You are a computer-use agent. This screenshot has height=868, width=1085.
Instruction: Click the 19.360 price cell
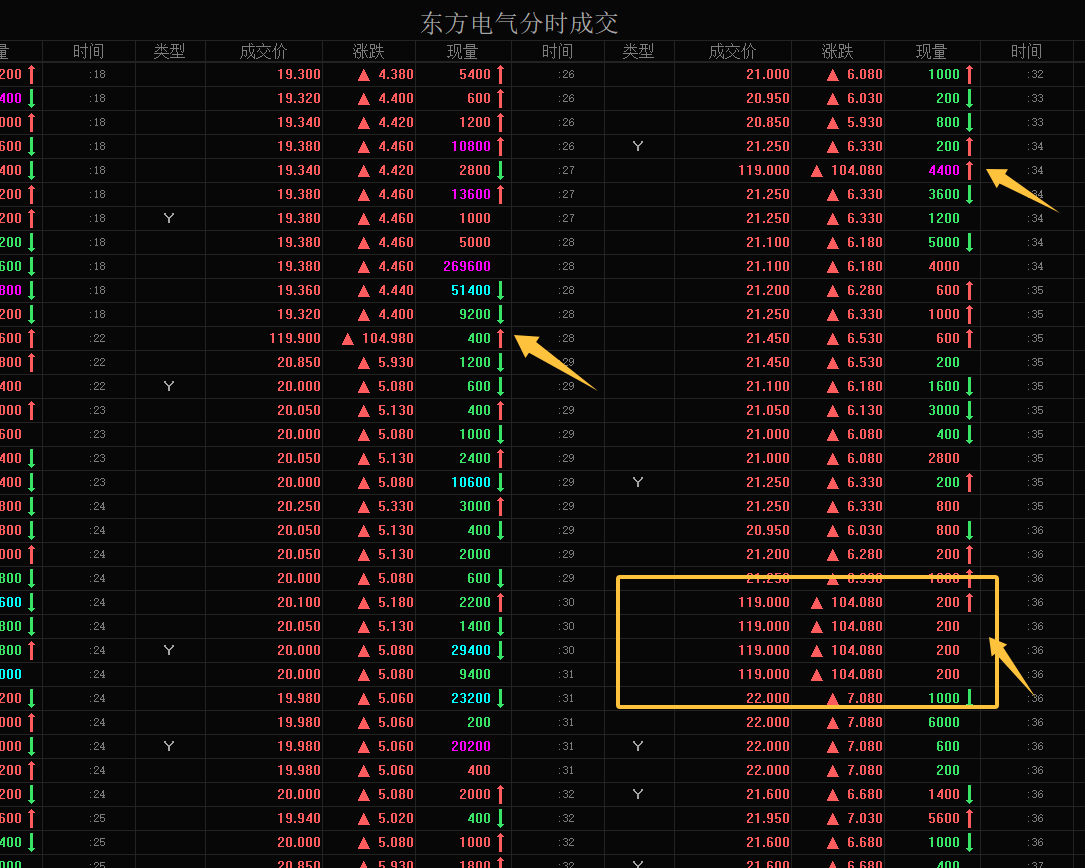(x=299, y=290)
